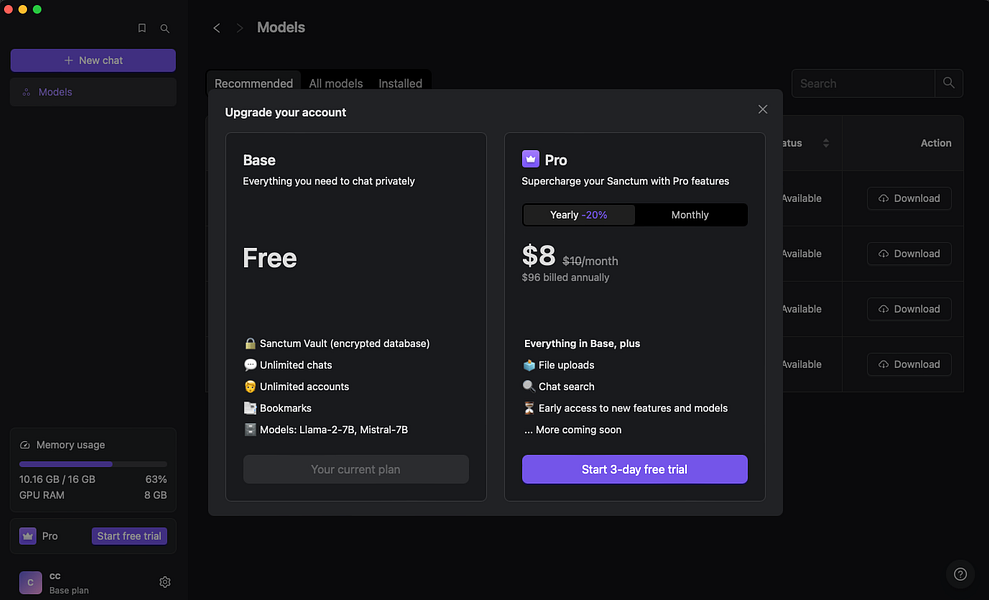This screenshot has width=989, height=600.
Task: Click the Pro crown icon in upgrade dialog
Action: click(530, 159)
